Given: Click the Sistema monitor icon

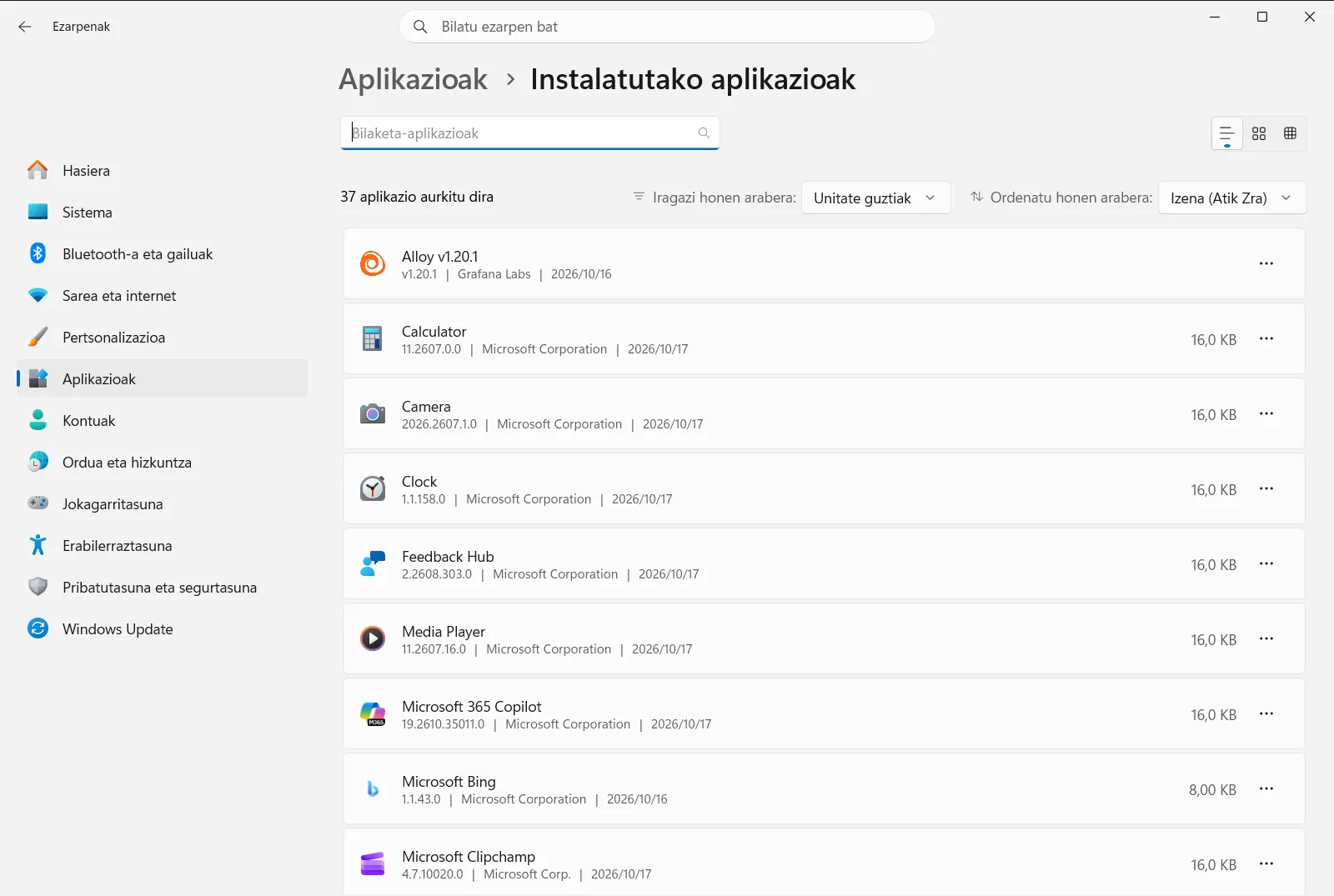Looking at the screenshot, I should point(38,212).
